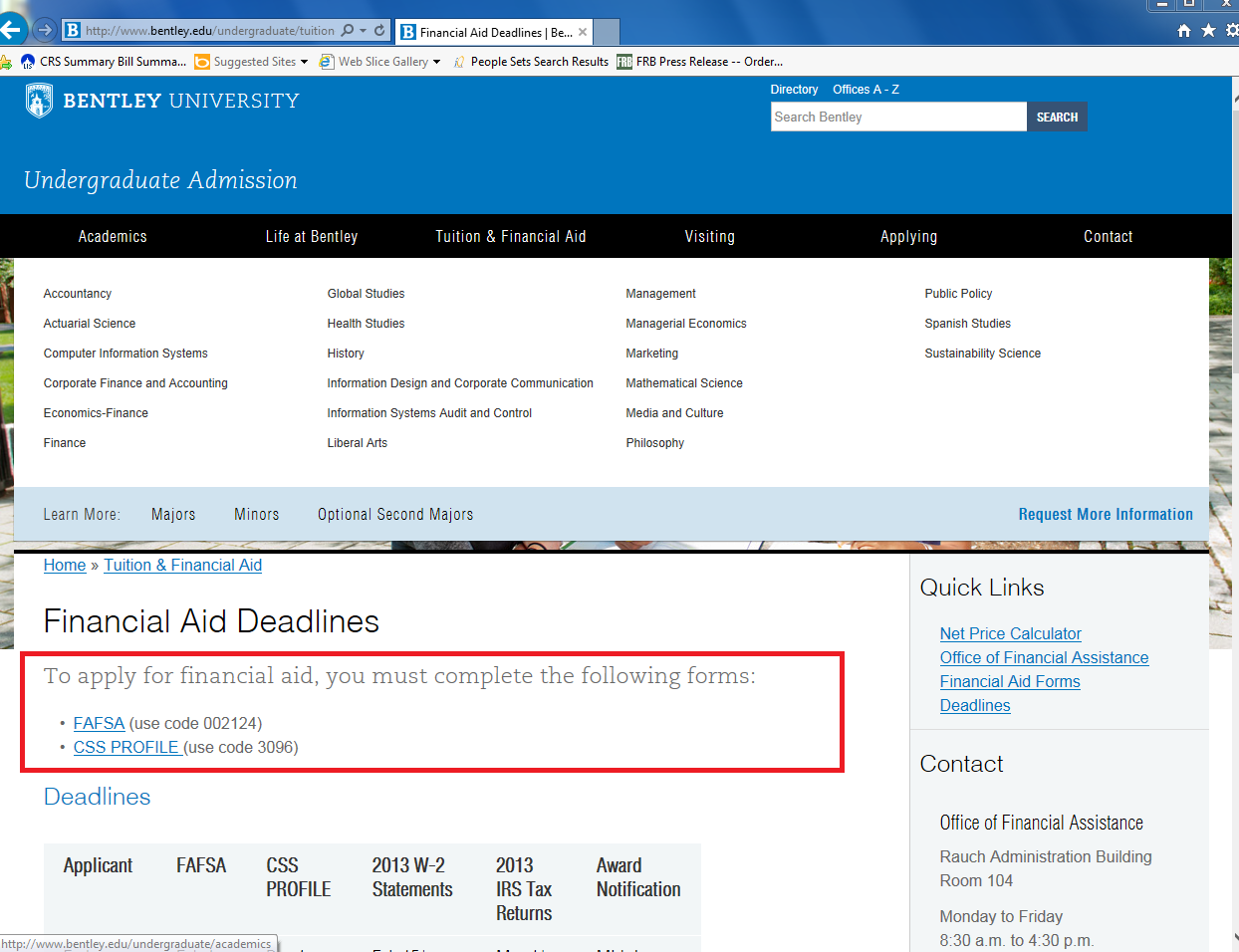The width and height of the screenshot is (1239, 952).
Task: Open the Academics menu
Action: [x=113, y=236]
